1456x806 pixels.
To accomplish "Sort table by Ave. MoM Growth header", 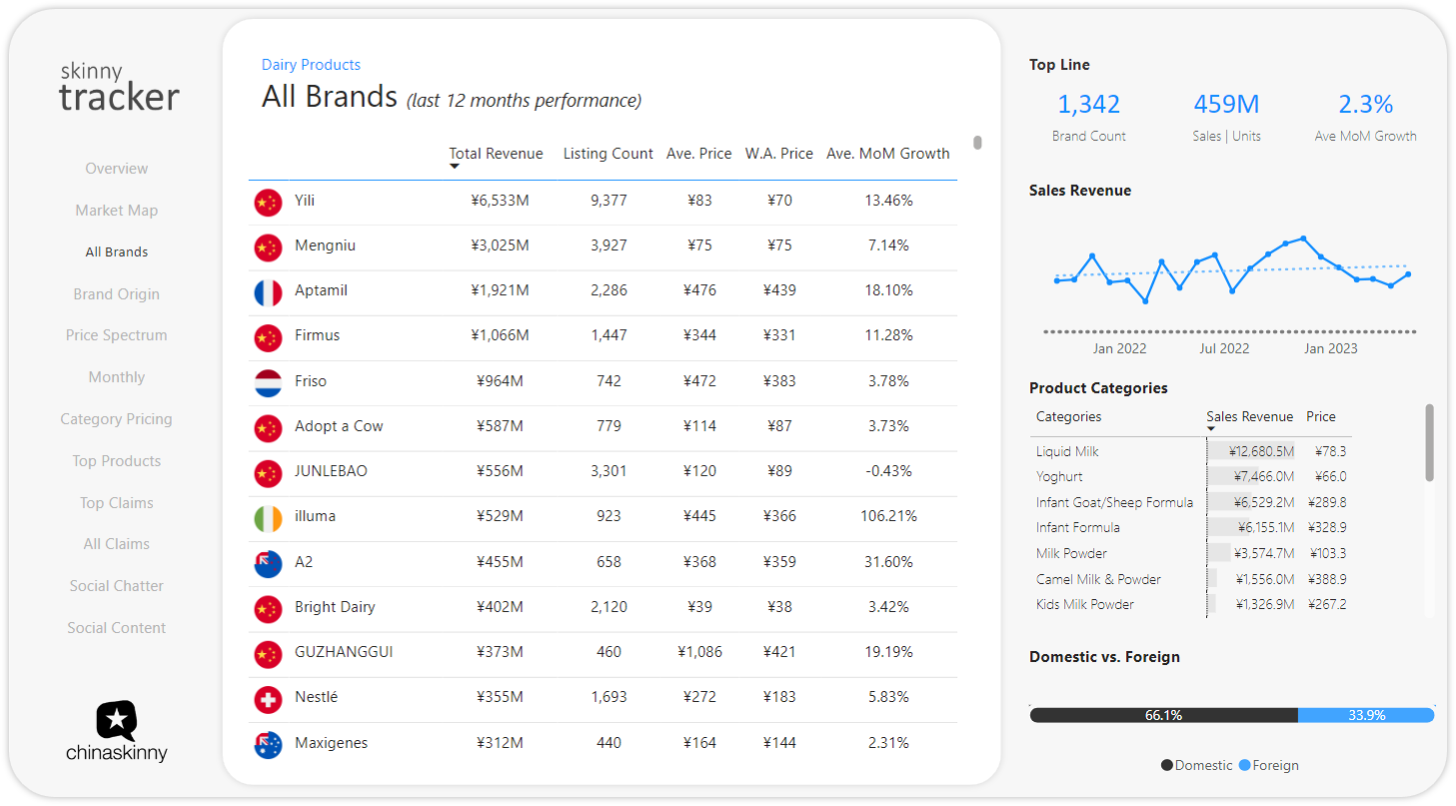I will click(888, 154).
